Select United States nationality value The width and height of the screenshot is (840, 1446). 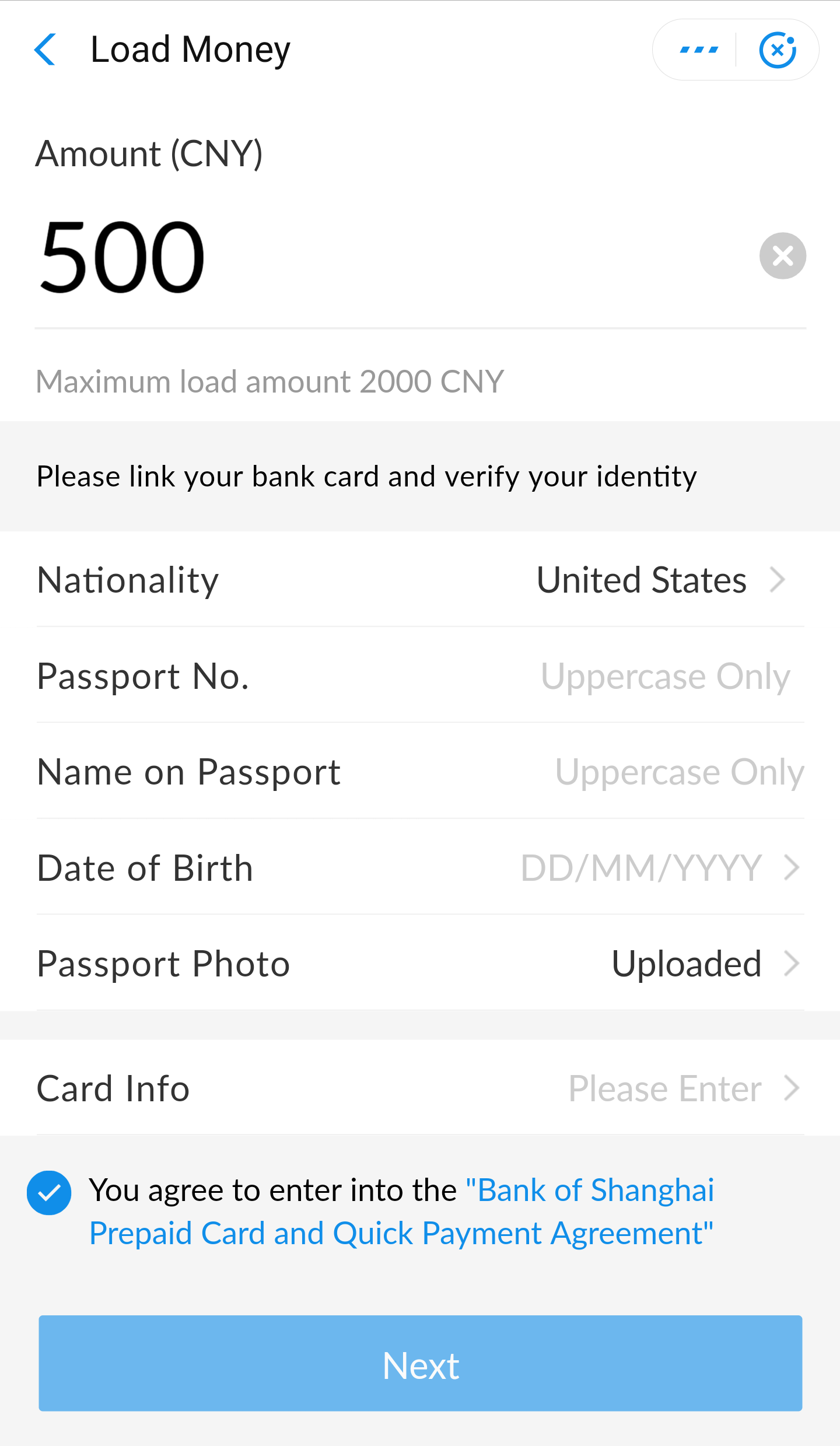[x=641, y=580]
